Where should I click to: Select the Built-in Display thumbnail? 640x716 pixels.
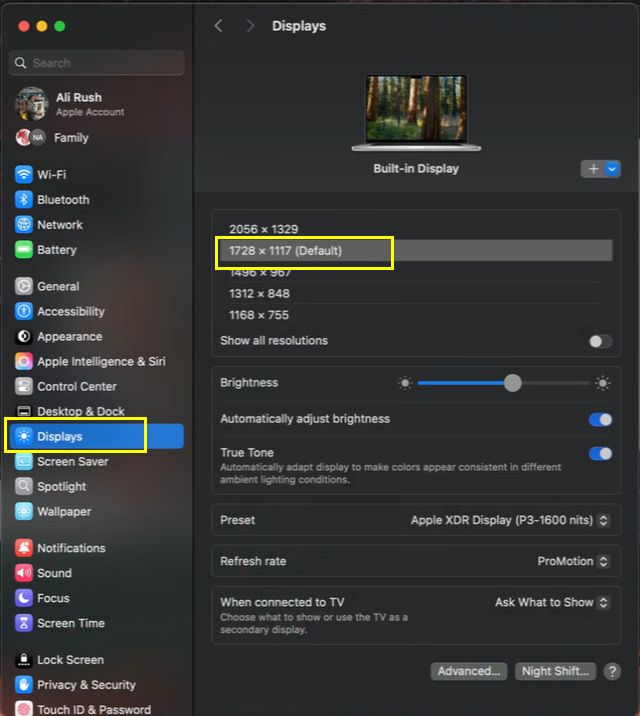click(x=416, y=113)
